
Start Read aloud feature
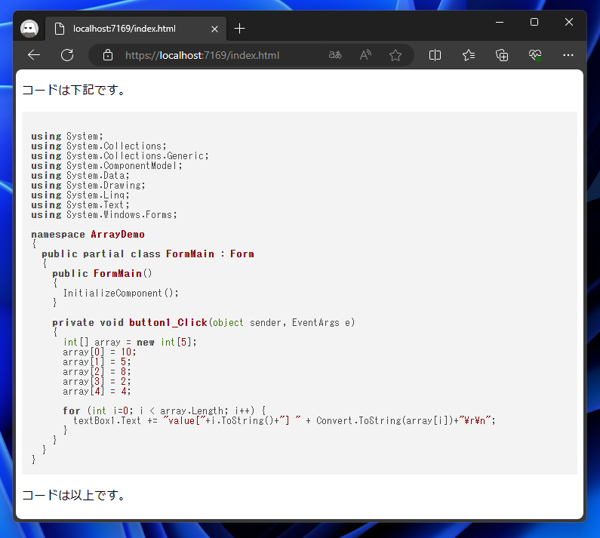(x=365, y=55)
